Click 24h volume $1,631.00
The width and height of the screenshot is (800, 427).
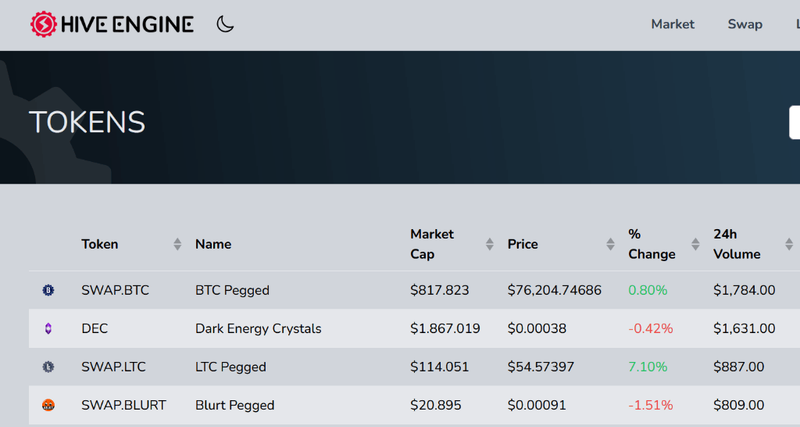tap(744, 329)
